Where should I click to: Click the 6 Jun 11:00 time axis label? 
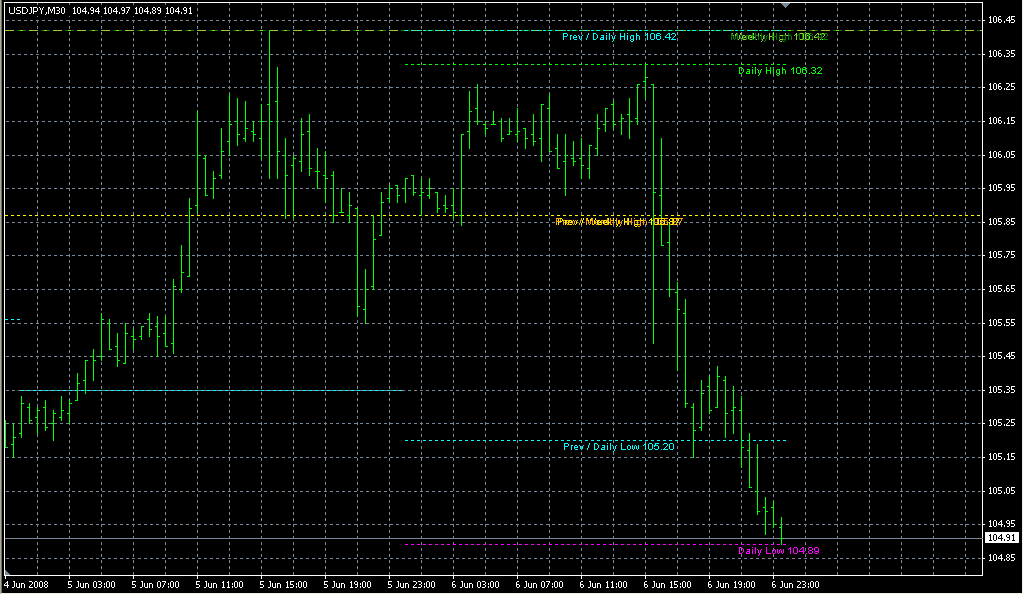[601, 583]
